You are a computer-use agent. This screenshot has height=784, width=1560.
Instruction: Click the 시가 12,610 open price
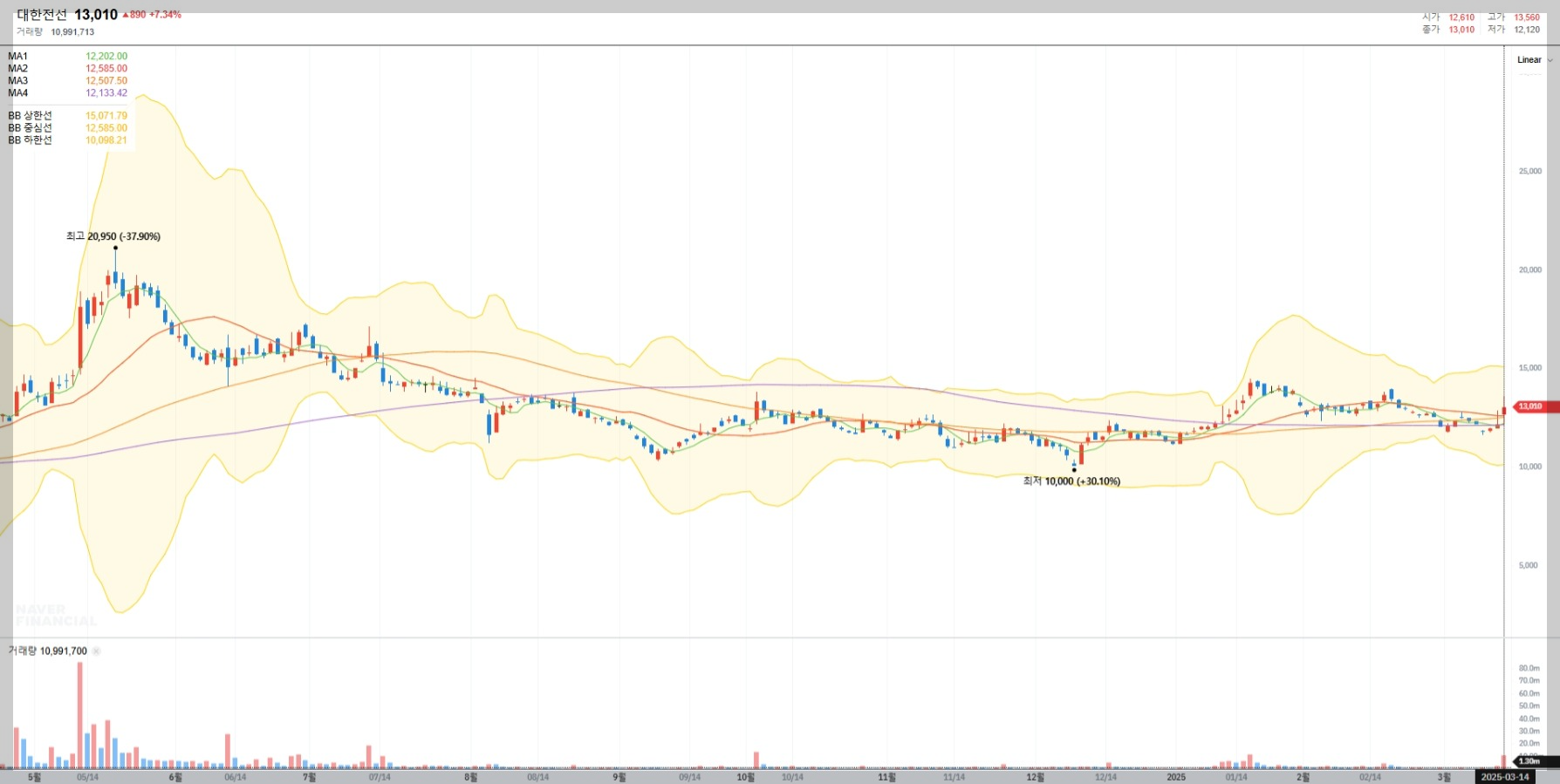pyautogui.click(x=1448, y=17)
